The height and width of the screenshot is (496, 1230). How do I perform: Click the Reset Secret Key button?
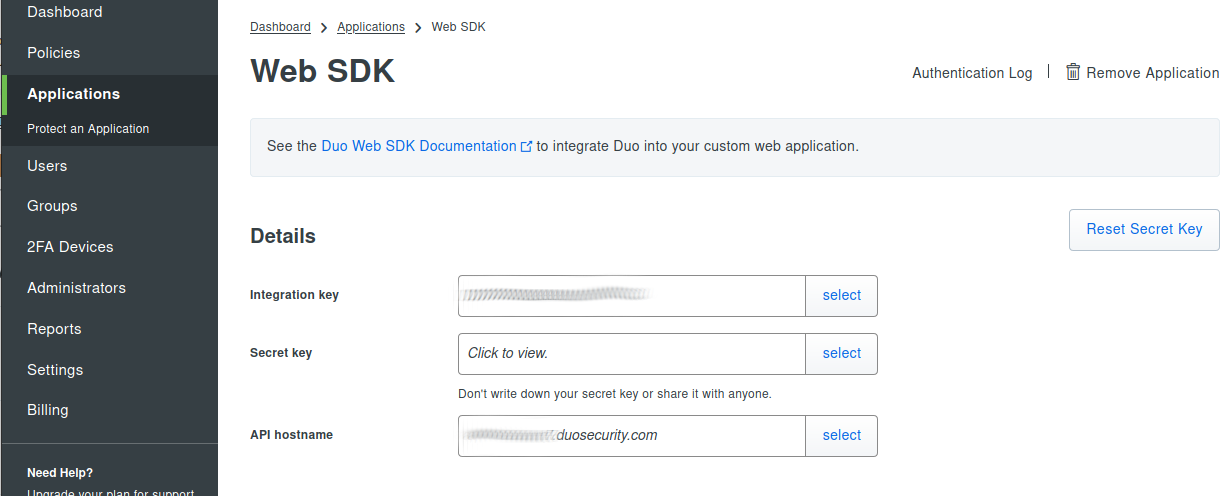(1144, 230)
